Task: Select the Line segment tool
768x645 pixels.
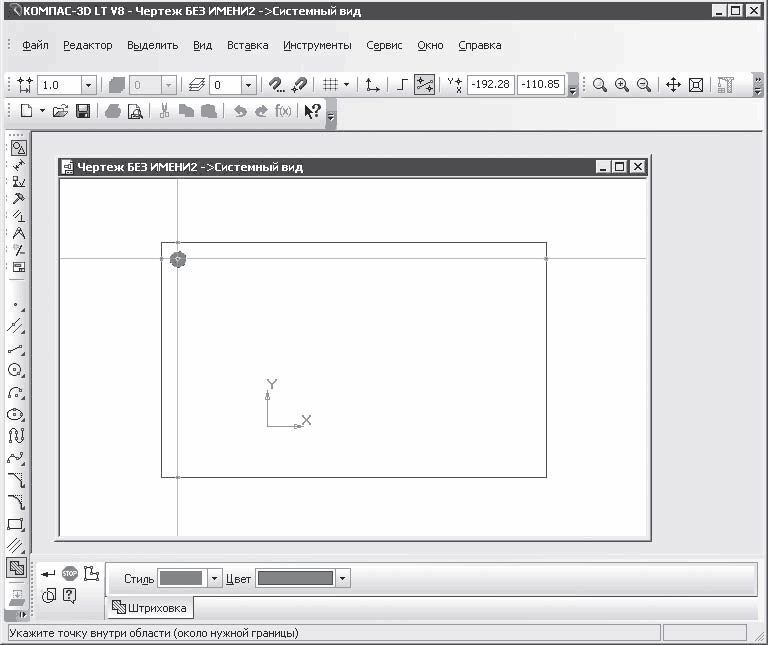Action: [x=15, y=348]
